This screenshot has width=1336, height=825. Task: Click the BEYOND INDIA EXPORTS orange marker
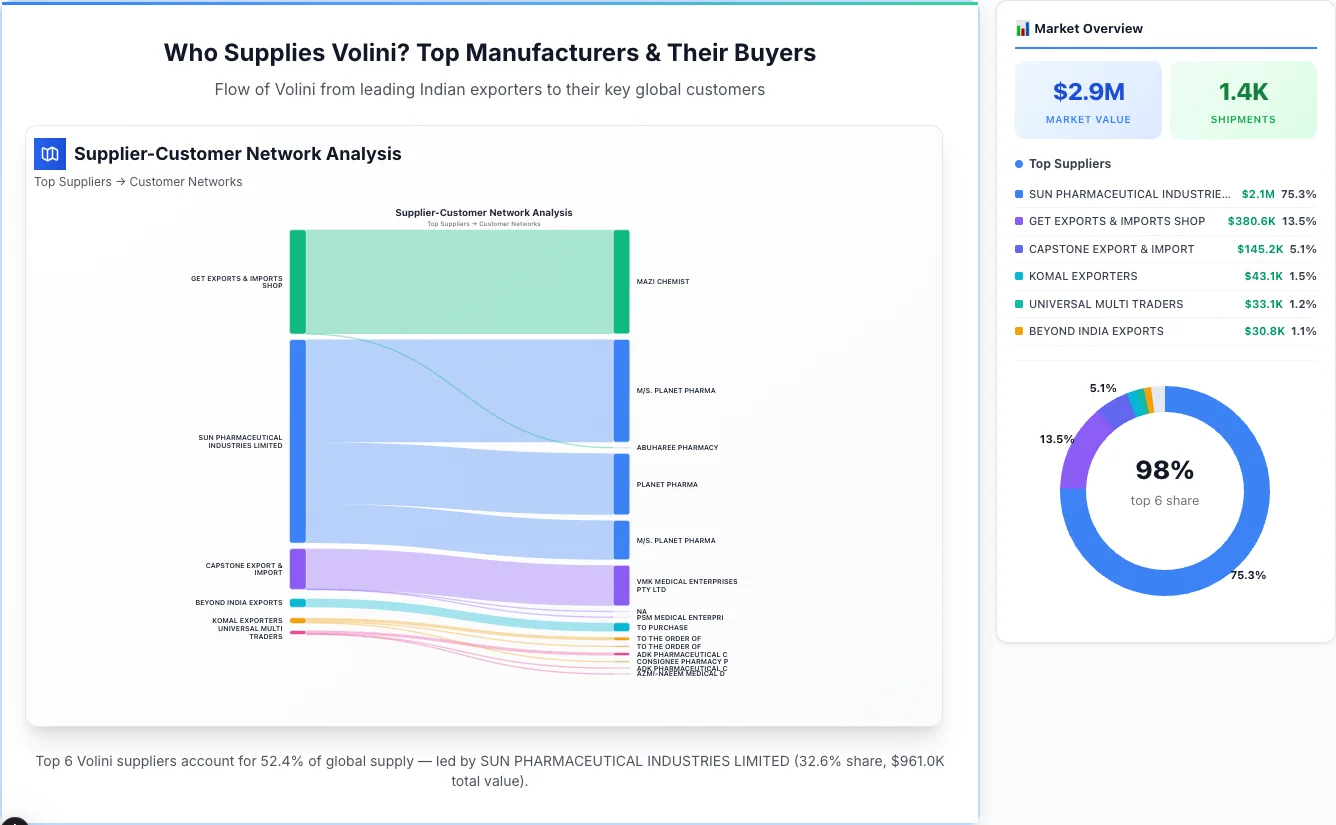pyautogui.click(x=1021, y=331)
